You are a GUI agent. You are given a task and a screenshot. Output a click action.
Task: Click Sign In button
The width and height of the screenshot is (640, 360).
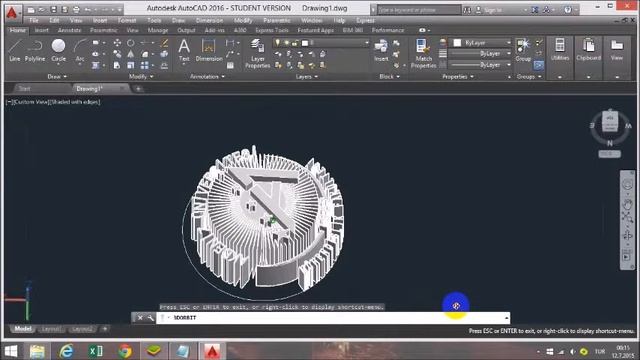pos(493,10)
